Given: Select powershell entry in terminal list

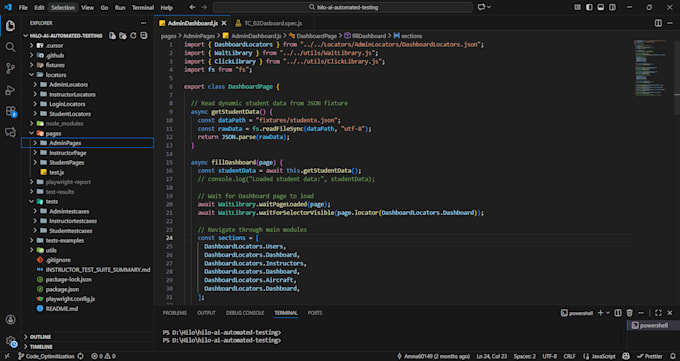Looking at the screenshot, I should pos(653,325).
